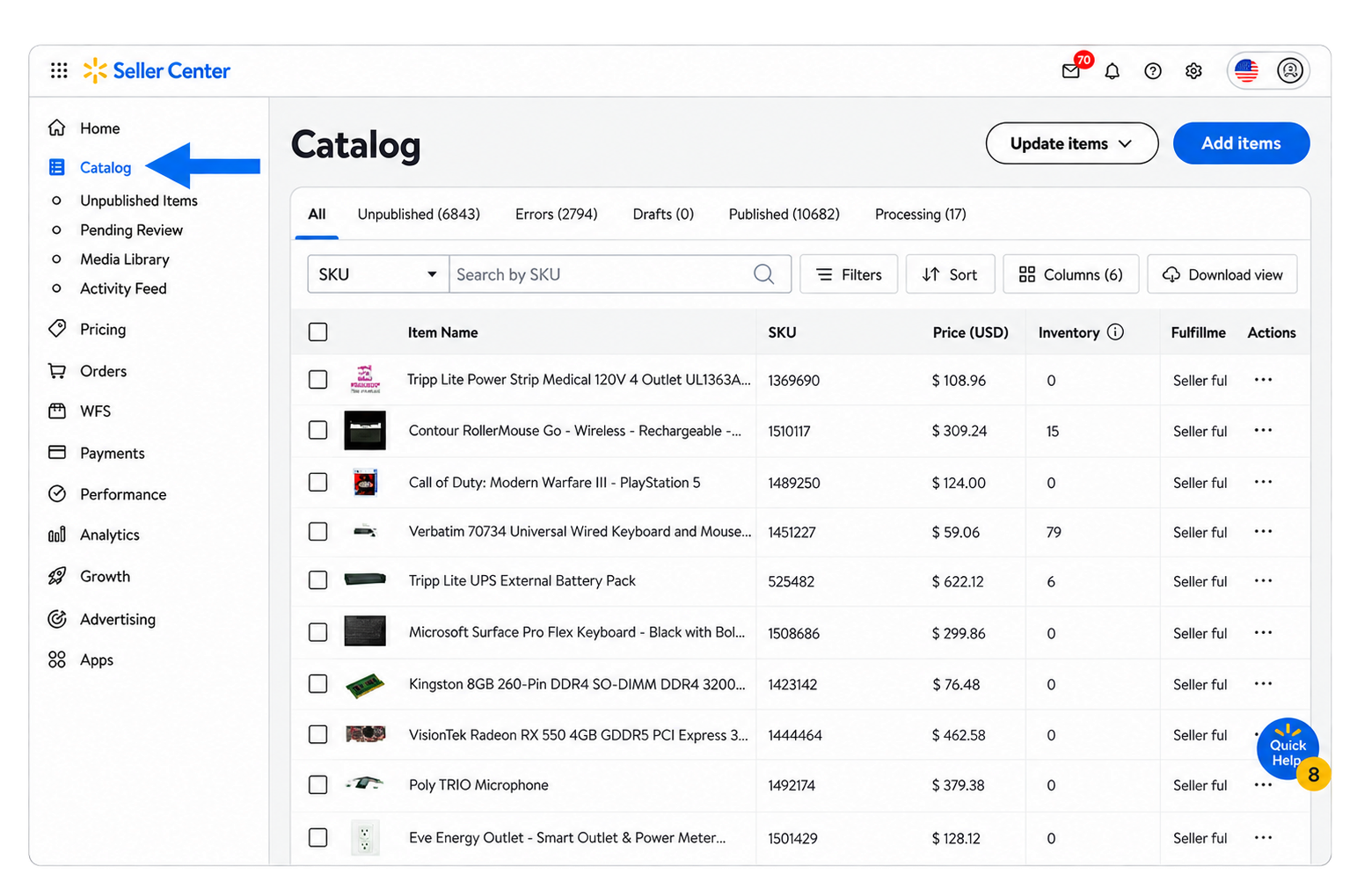Click the Home house icon in sidebar
This screenshot has height=896, width=1357.
[57, 128]
